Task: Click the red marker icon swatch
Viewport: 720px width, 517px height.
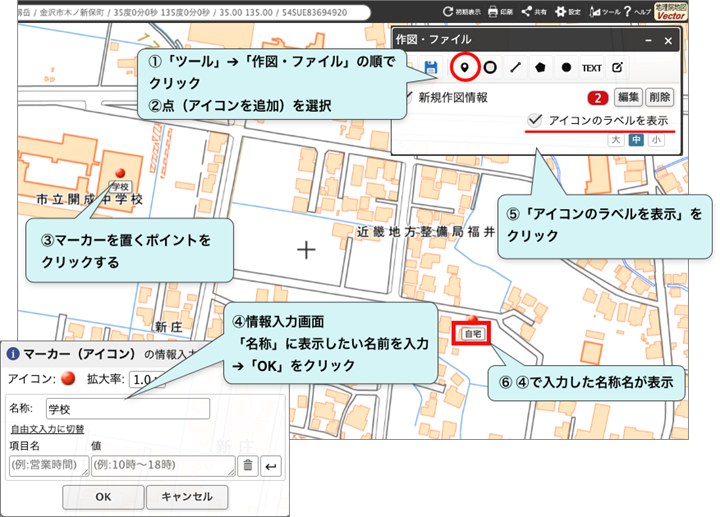Action: coord(68,380)
